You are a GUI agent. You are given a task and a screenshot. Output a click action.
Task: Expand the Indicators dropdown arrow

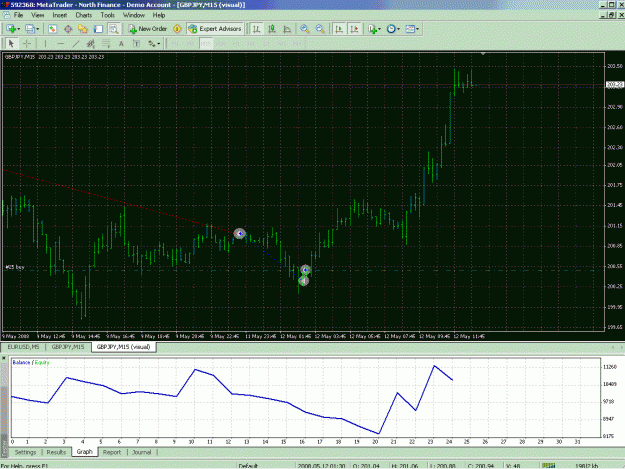(379, 29)
